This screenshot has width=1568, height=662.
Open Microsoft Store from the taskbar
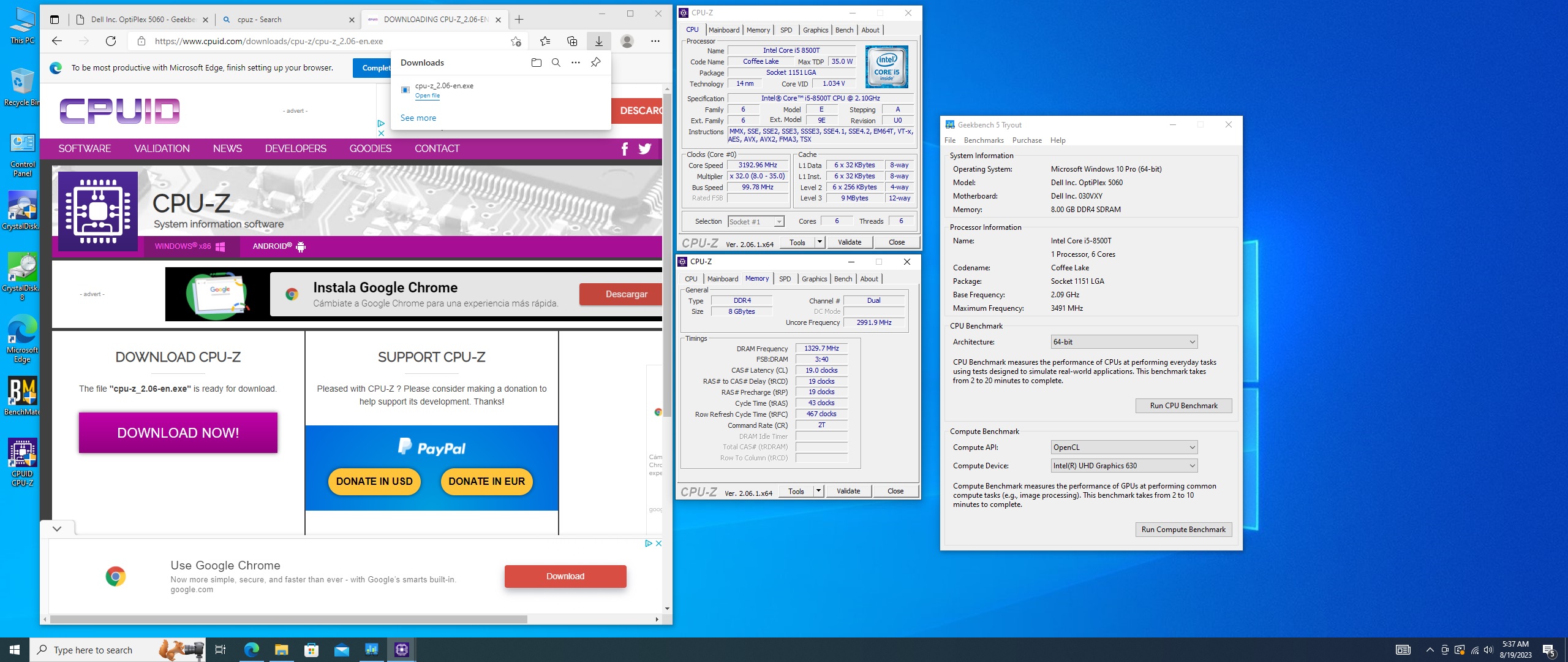click(311, 650)
